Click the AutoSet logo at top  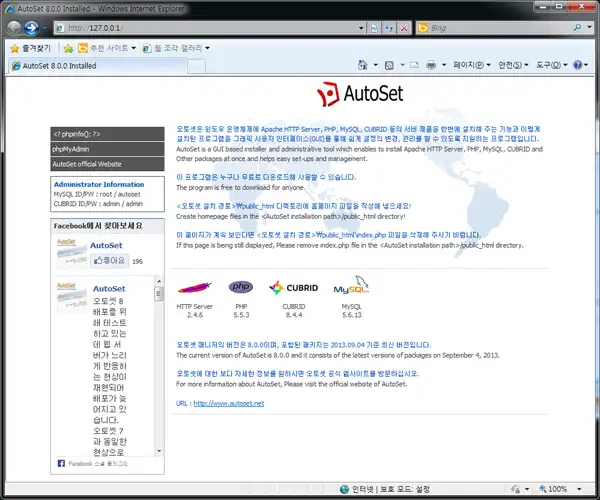[x=360, y=94]
